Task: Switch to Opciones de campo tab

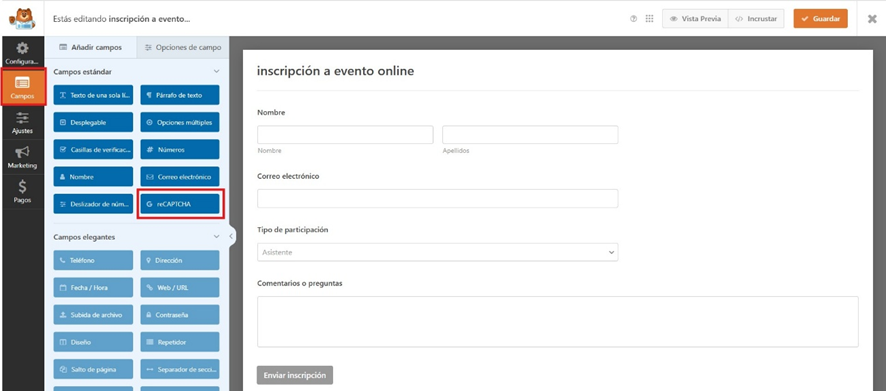Action: tap(183, 47)
